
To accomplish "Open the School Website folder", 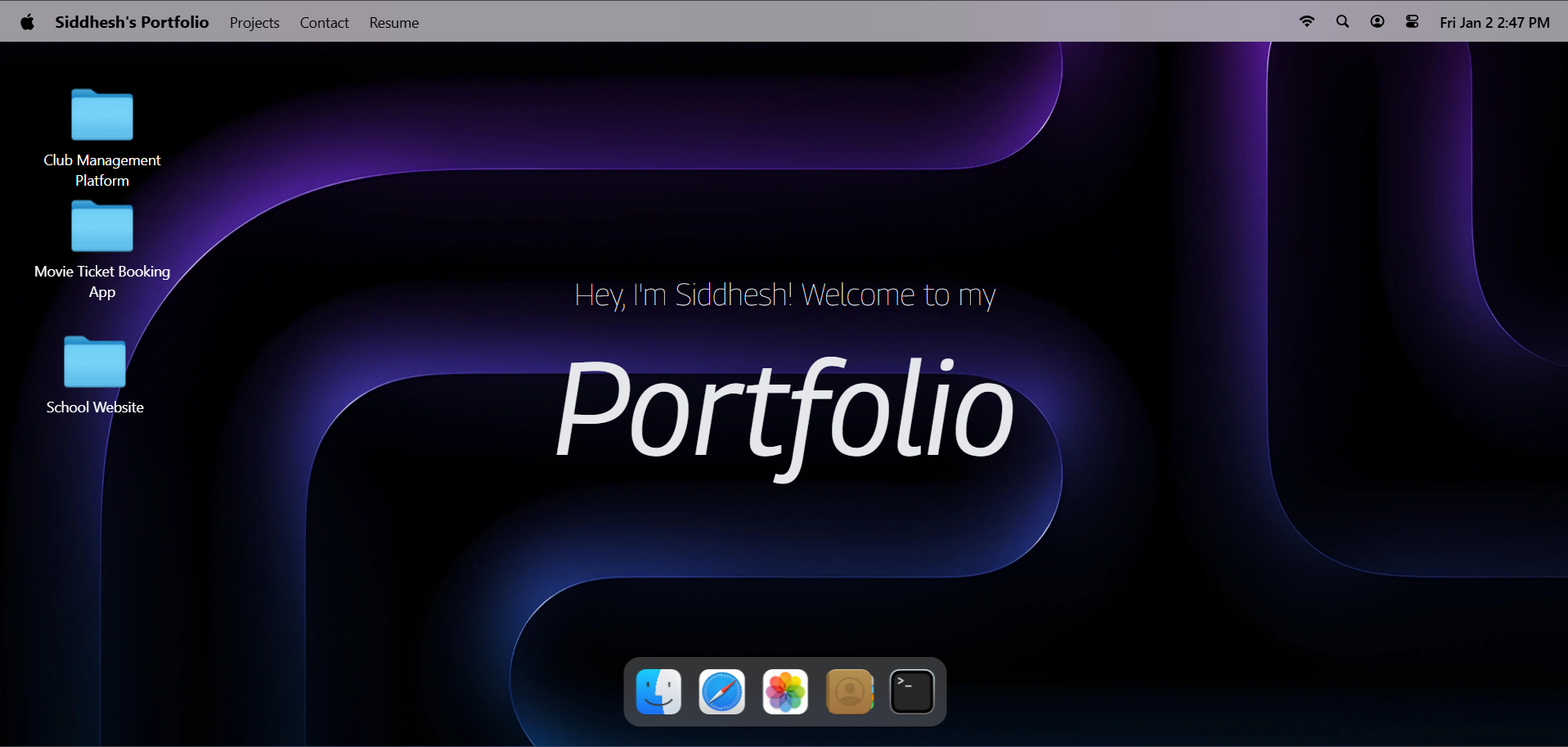I will pyautogui.click(x=95, y=362).
